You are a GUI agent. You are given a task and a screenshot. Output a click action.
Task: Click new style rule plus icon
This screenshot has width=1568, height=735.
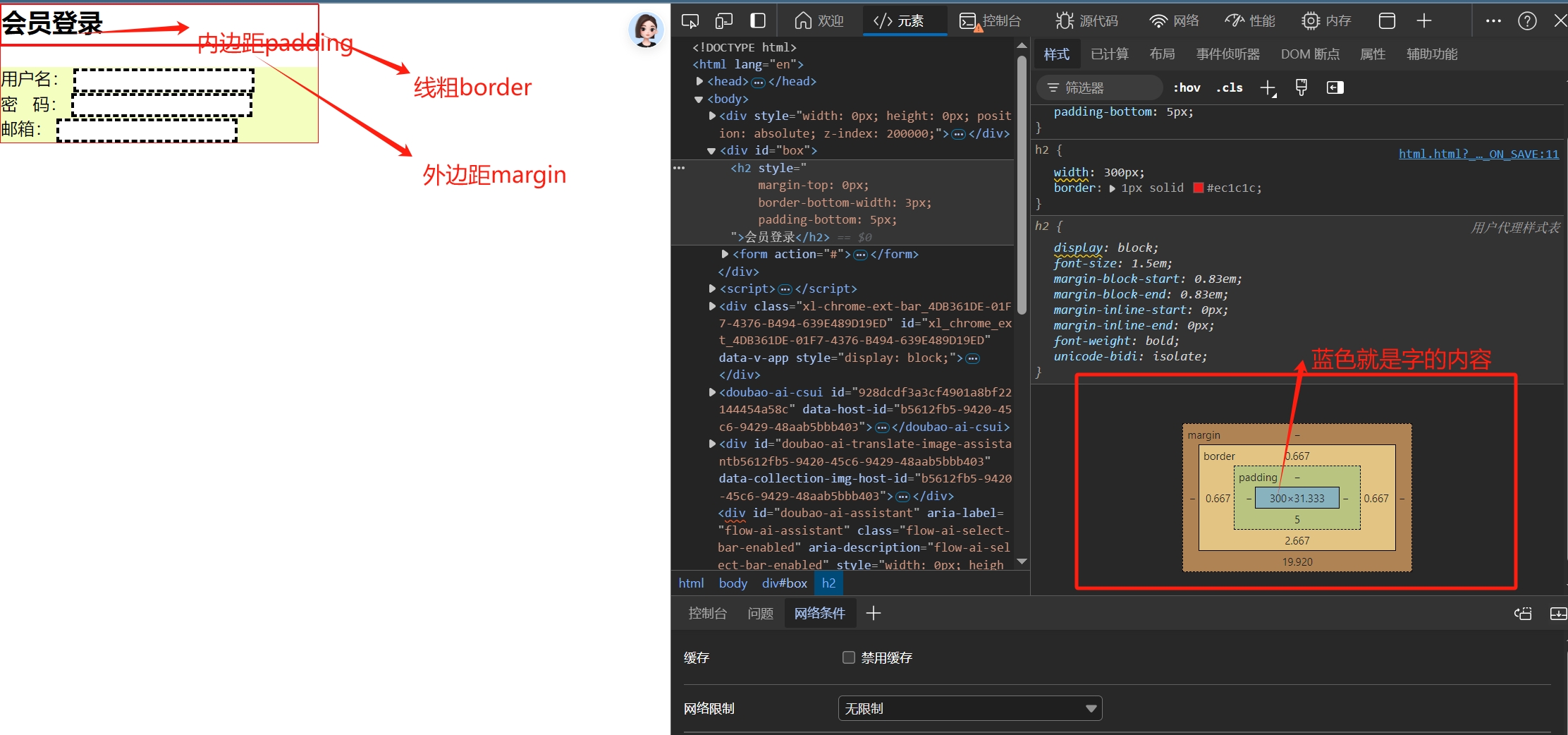pos(1268,87)
